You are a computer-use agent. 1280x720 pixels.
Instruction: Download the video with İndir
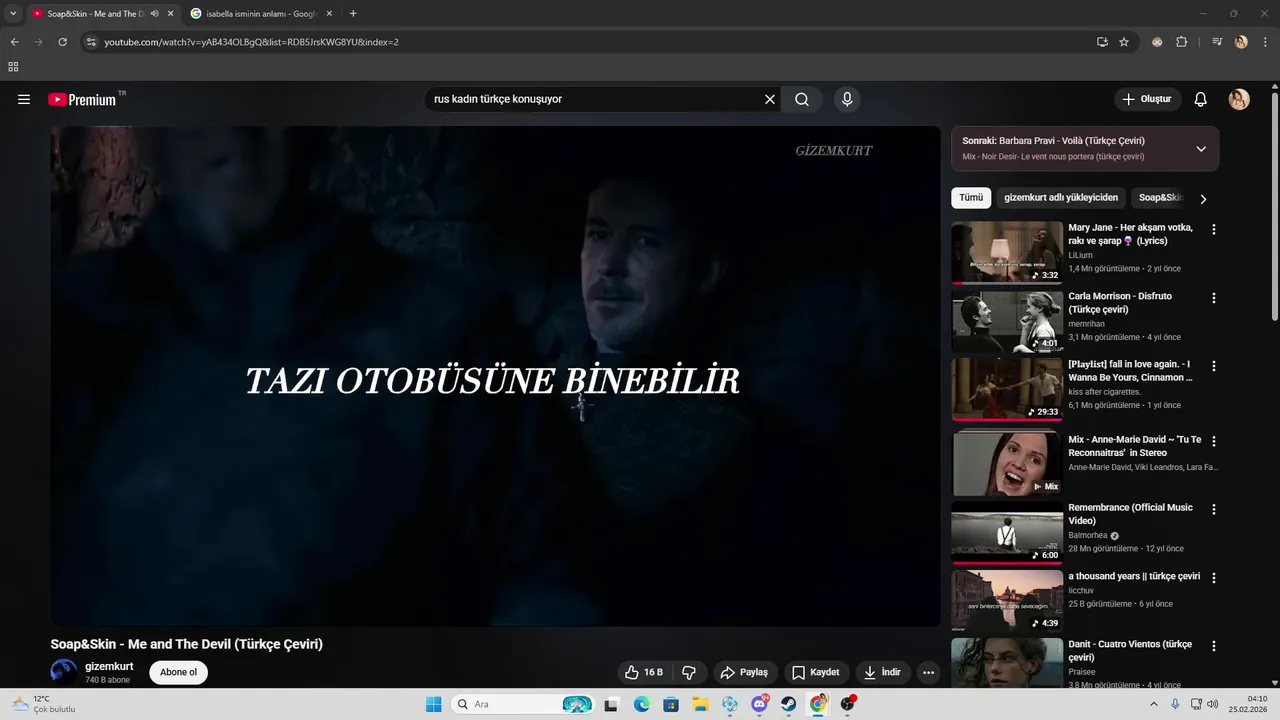coord(883,672)
